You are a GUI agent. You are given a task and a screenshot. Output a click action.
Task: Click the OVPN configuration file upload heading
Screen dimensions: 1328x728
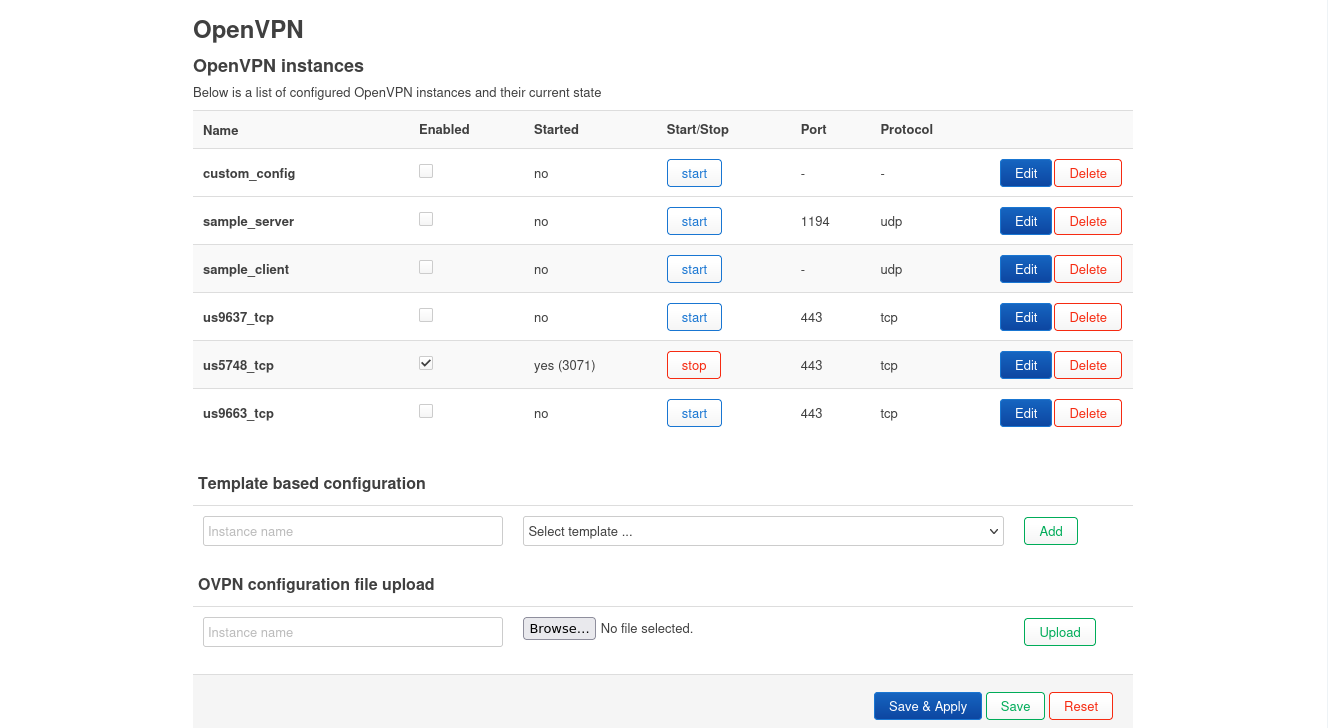316,584
